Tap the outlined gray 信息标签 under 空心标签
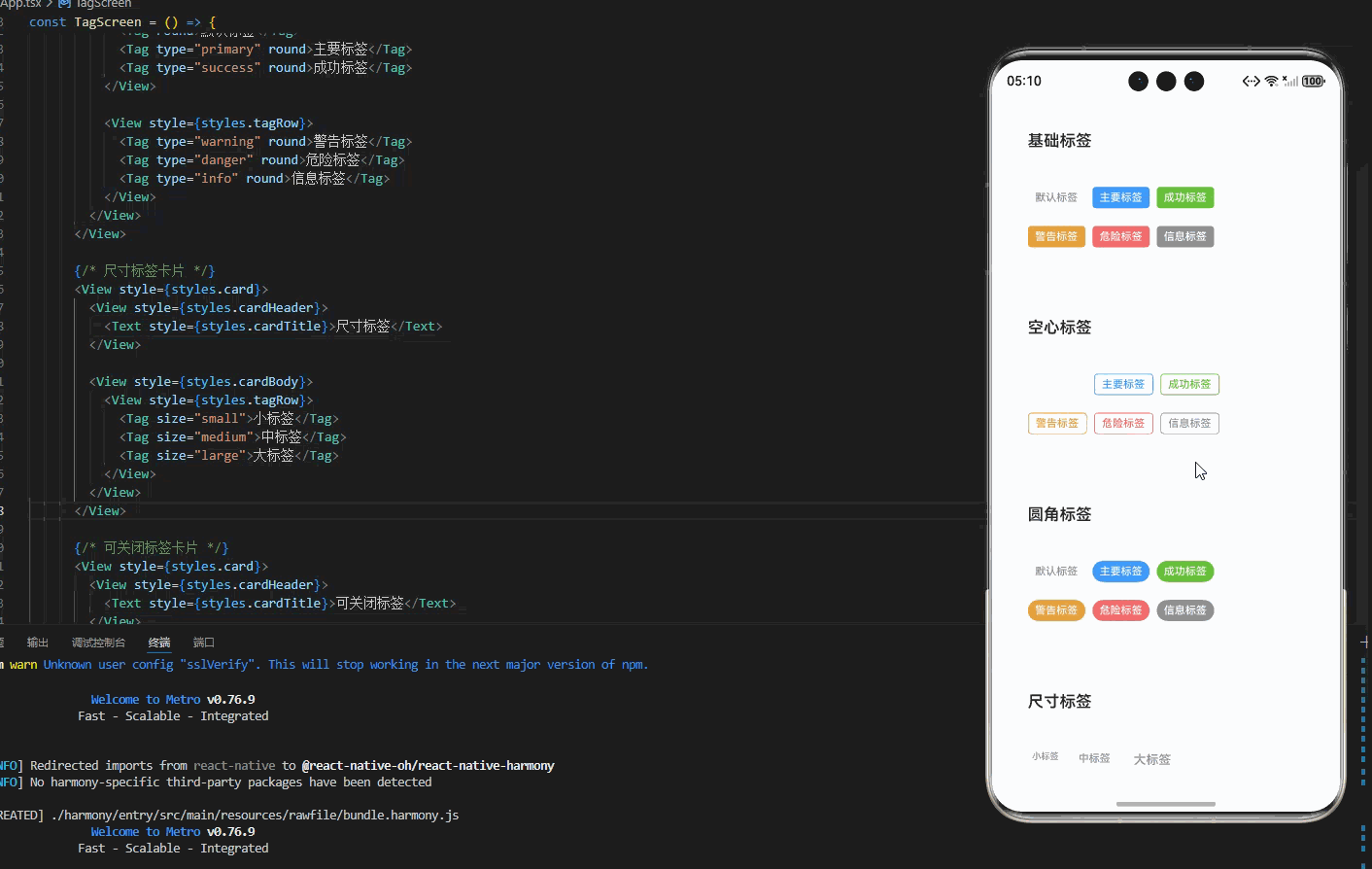 (1189, 423)
